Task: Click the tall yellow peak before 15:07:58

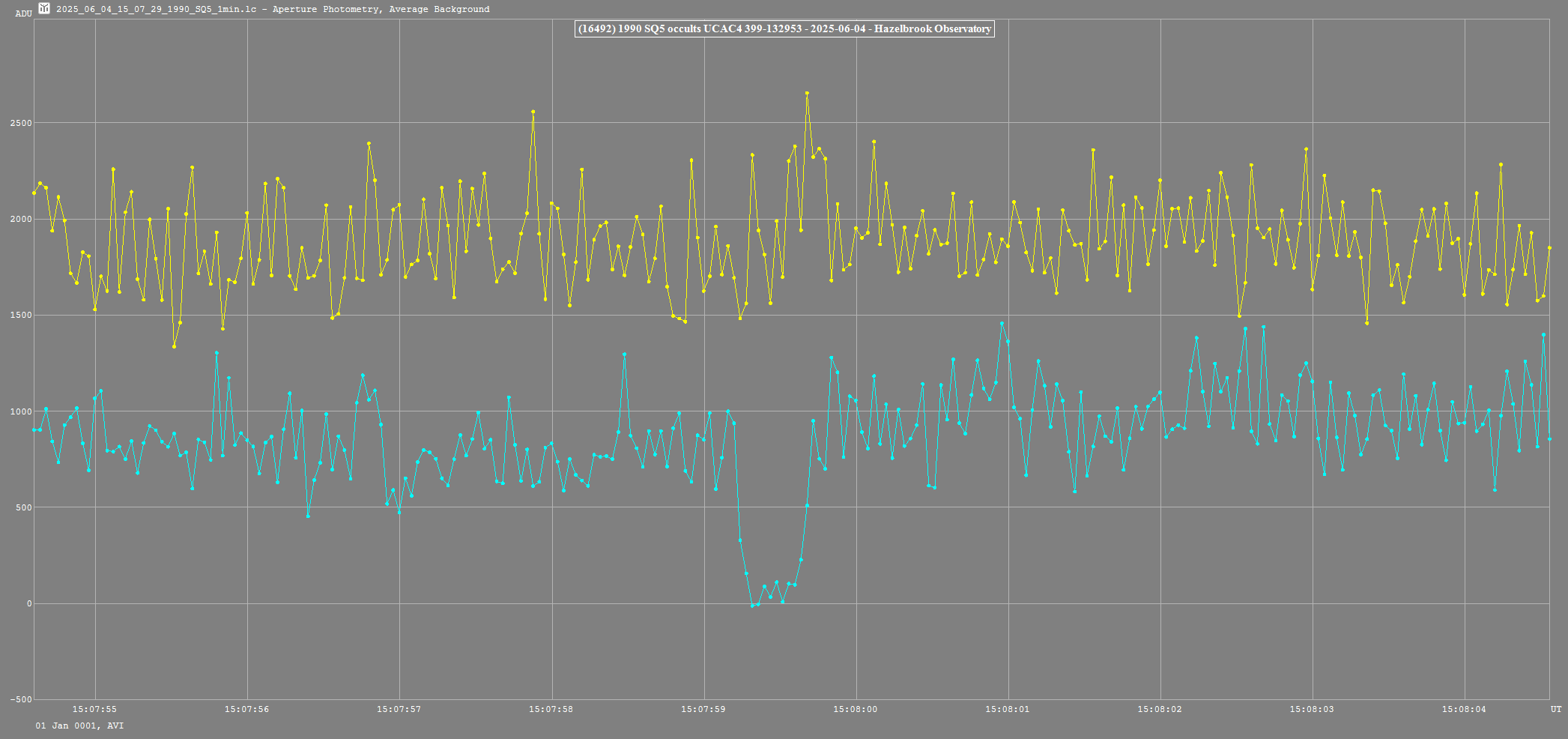Action: point(533,112)
